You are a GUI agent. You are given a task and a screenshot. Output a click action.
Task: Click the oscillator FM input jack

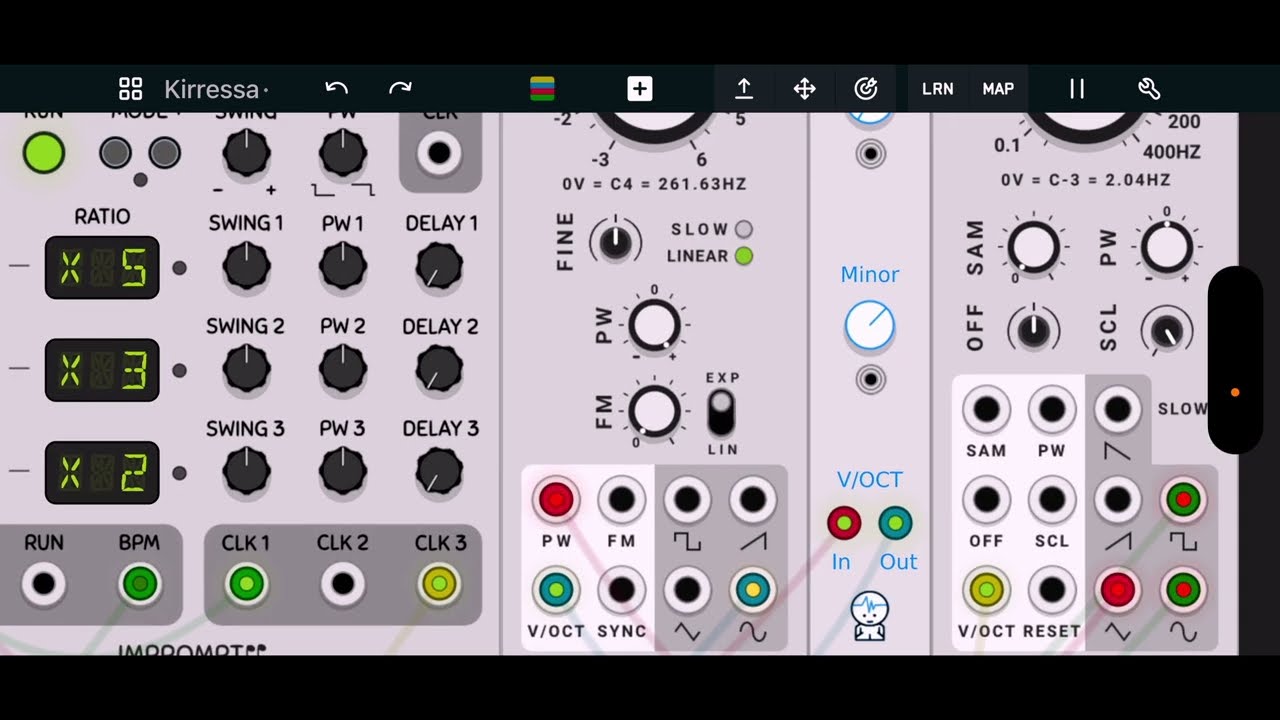click(x=622, y=499)
